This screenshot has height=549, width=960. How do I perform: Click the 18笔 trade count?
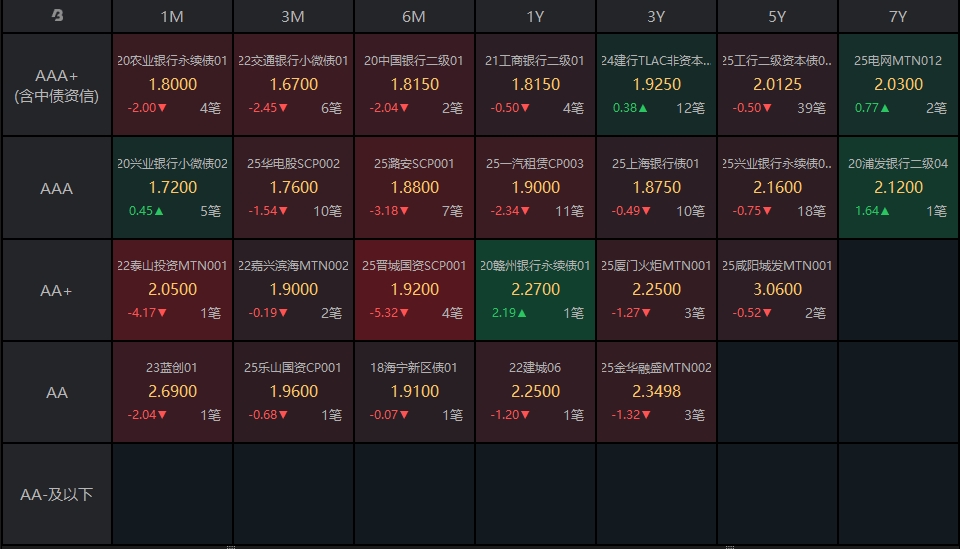click(x=811, y=211)
